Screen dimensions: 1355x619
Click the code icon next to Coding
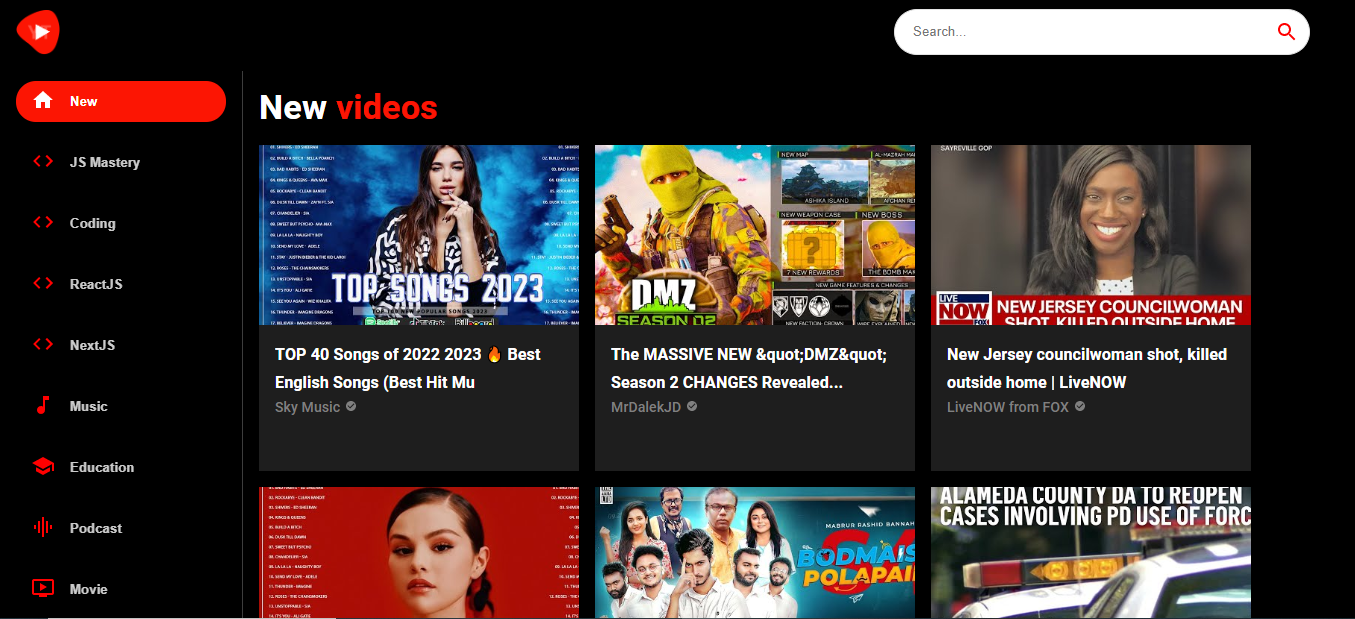pos(43,223)
